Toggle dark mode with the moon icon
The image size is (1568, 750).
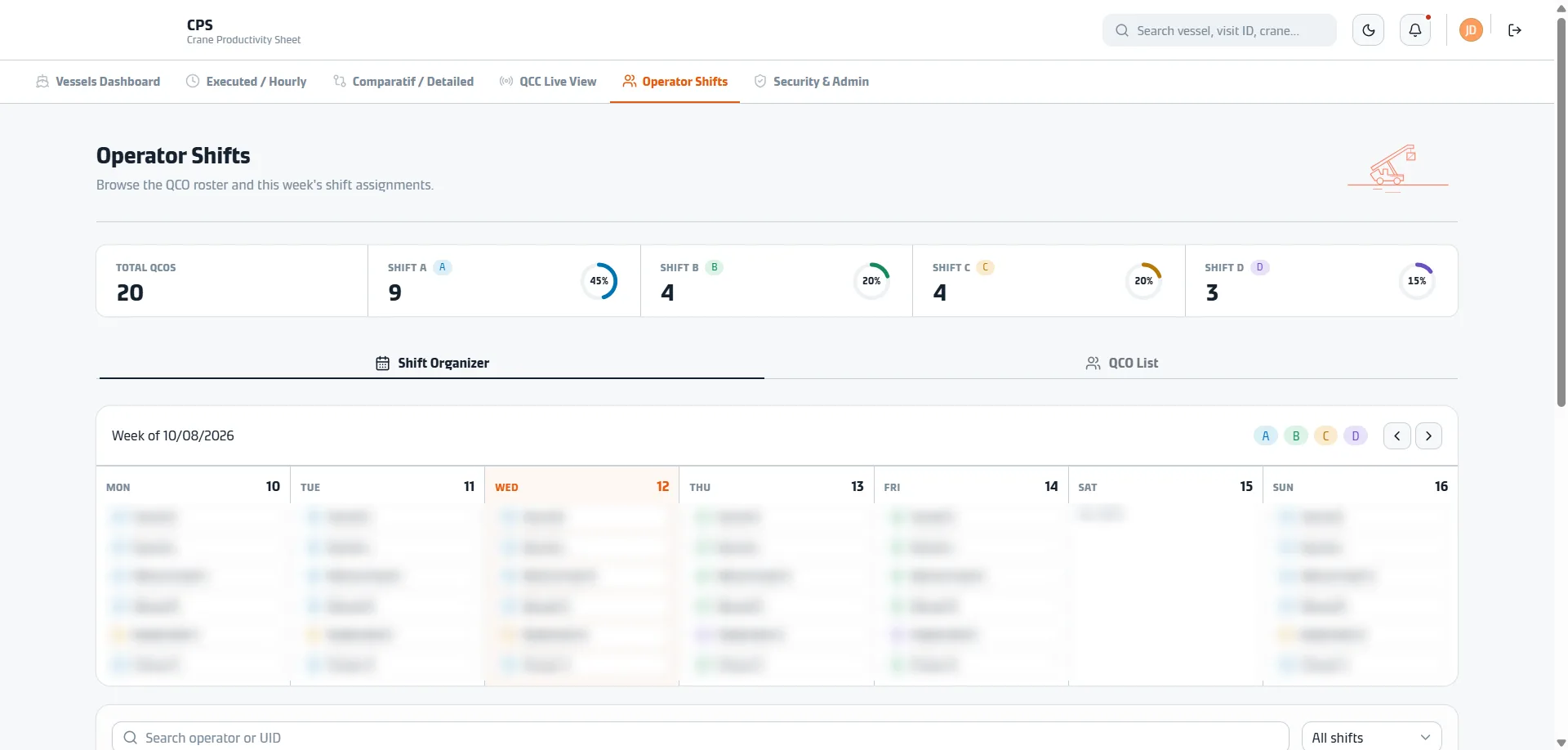1369,30
